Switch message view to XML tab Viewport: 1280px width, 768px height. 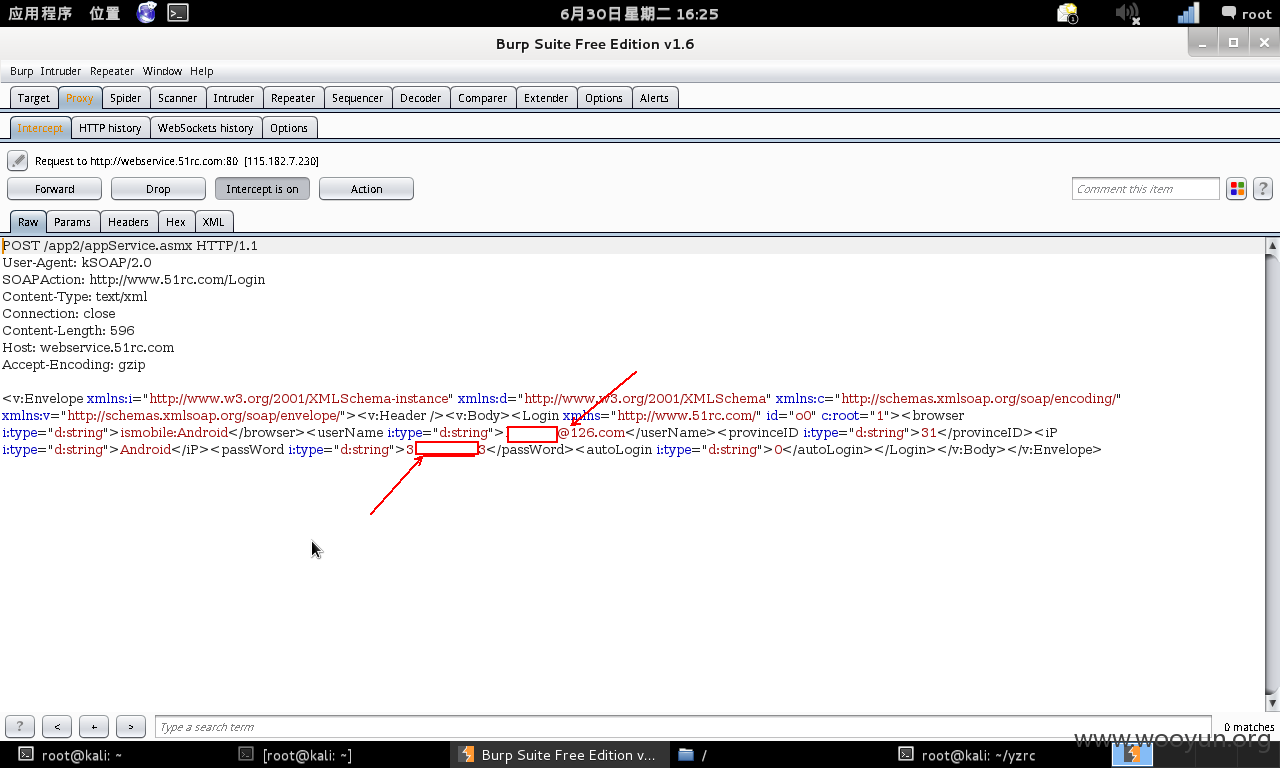213,222
